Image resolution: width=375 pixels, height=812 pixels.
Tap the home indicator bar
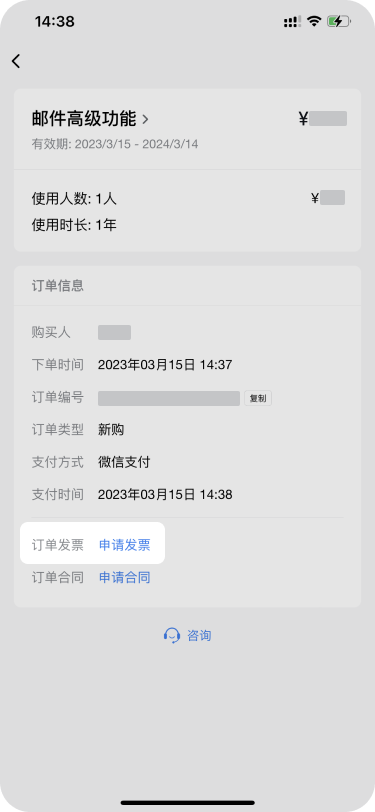pos(188,803)
